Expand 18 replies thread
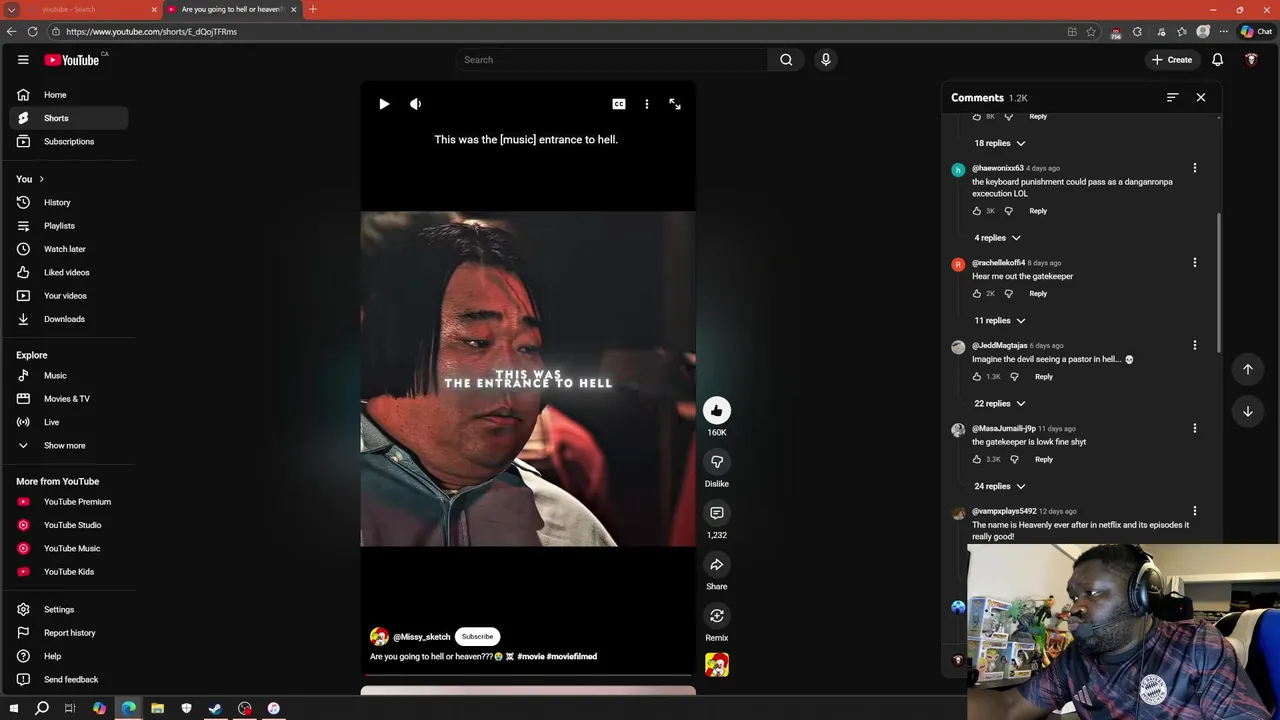 tap(1000, 143)
